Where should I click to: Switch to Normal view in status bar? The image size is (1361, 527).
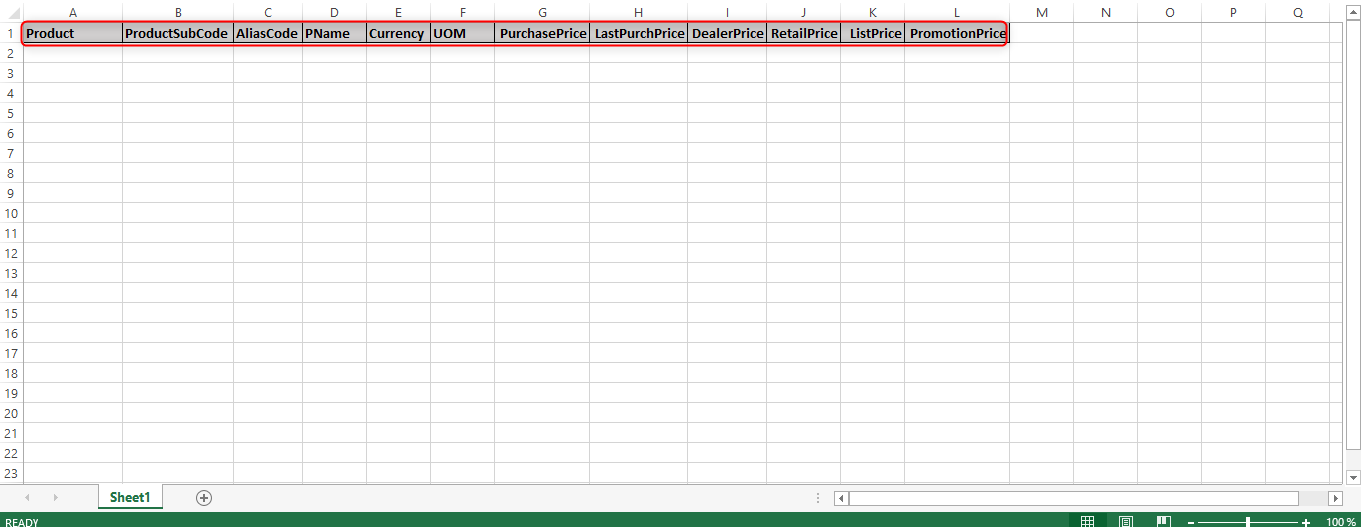coord(1087,522)
